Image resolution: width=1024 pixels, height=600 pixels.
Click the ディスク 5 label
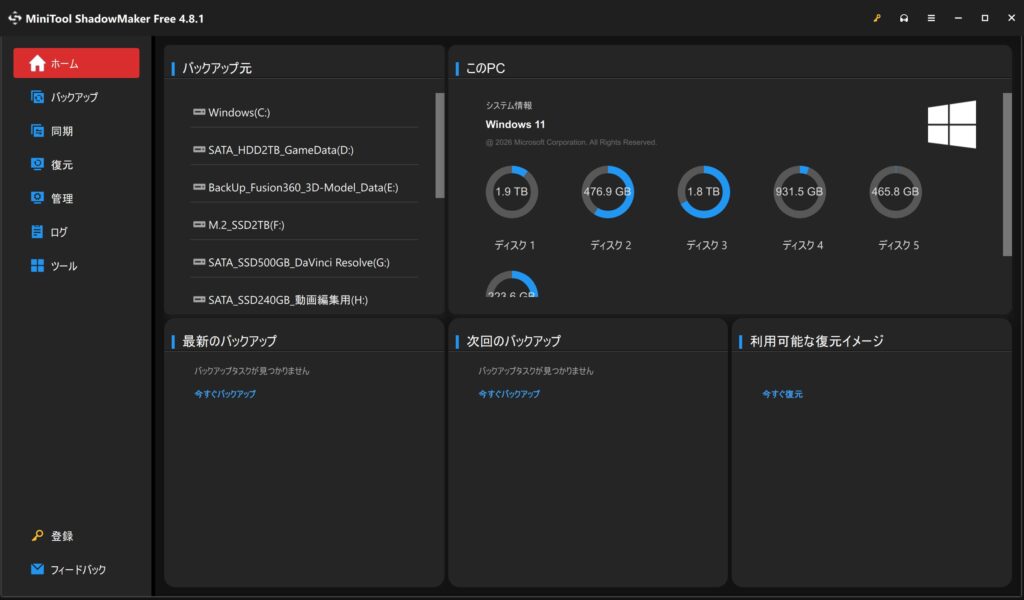pos(898,245)
